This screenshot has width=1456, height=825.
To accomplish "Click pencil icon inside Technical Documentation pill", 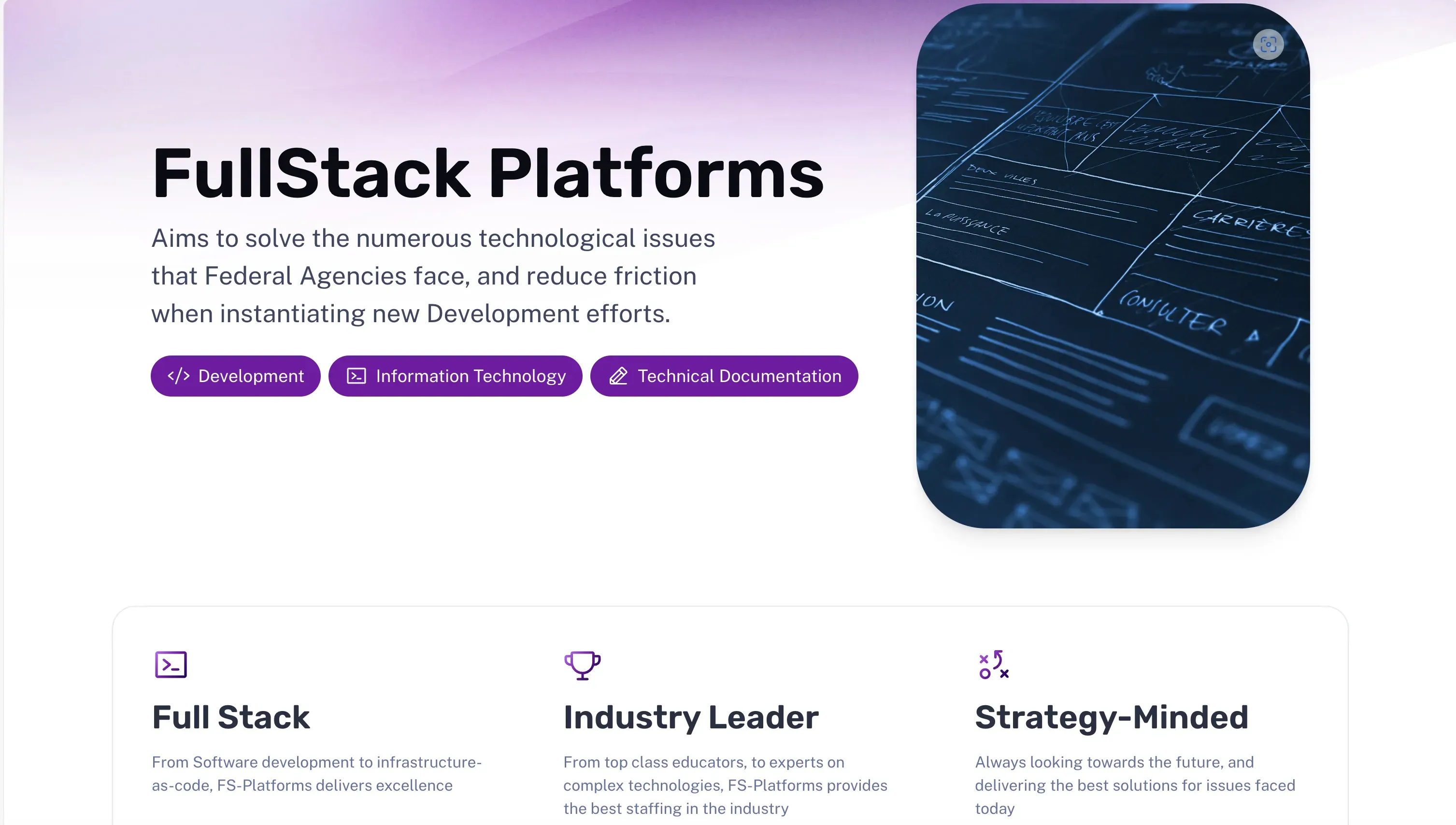I will point(618,376).
